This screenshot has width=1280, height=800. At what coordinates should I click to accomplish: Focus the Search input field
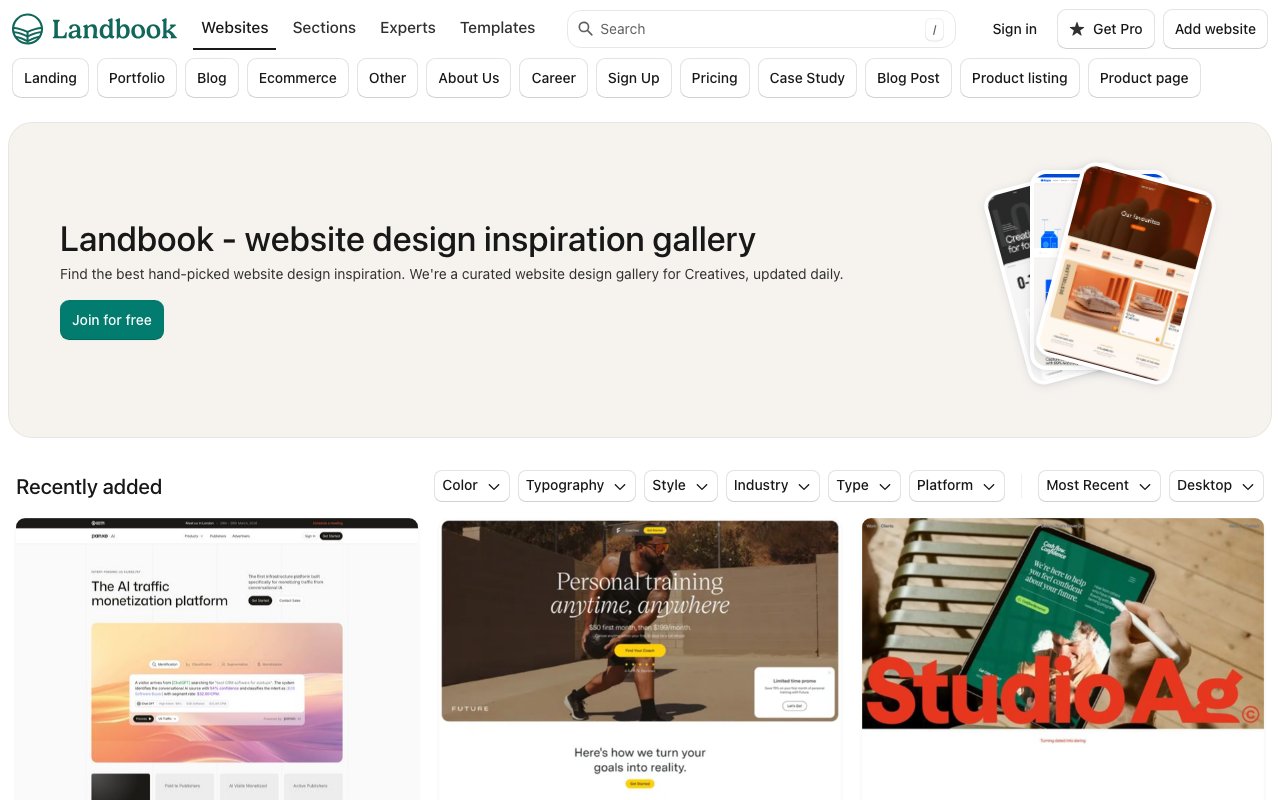[761, 29]
